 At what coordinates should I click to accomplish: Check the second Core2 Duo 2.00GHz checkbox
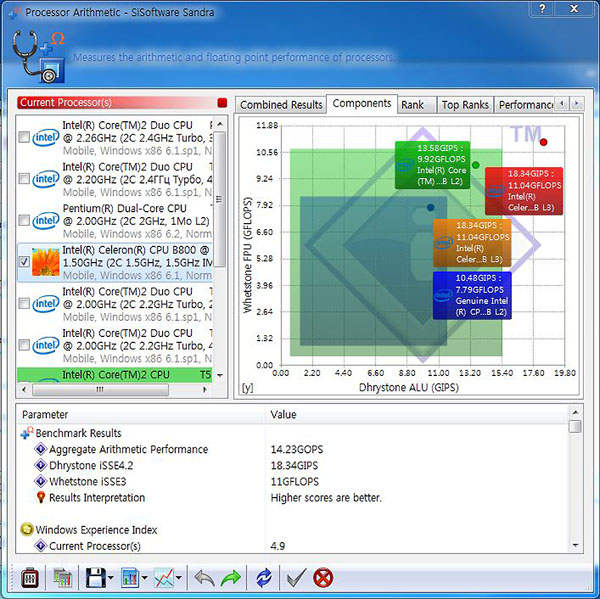click(24, 345)
